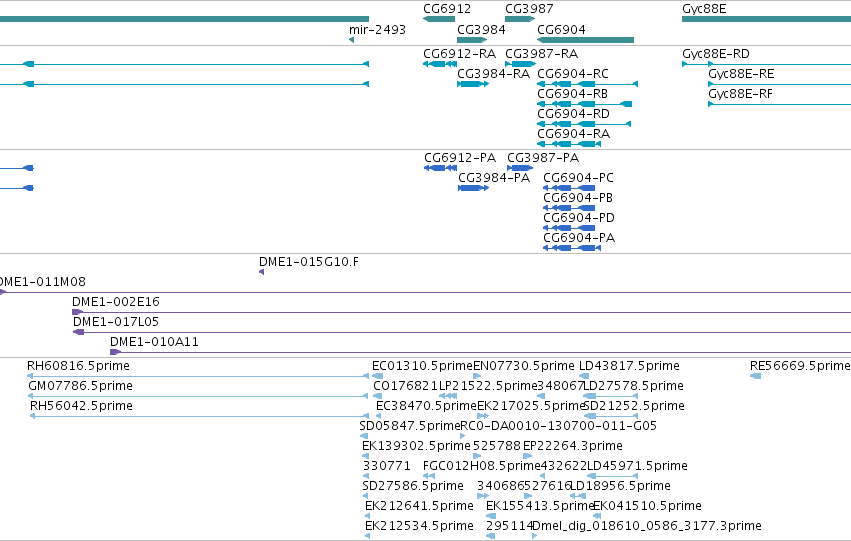Image resolution: width=851 pixels, height=541 pixels.
Task: Select protein CG6904-PC
Action: [569, 188]
